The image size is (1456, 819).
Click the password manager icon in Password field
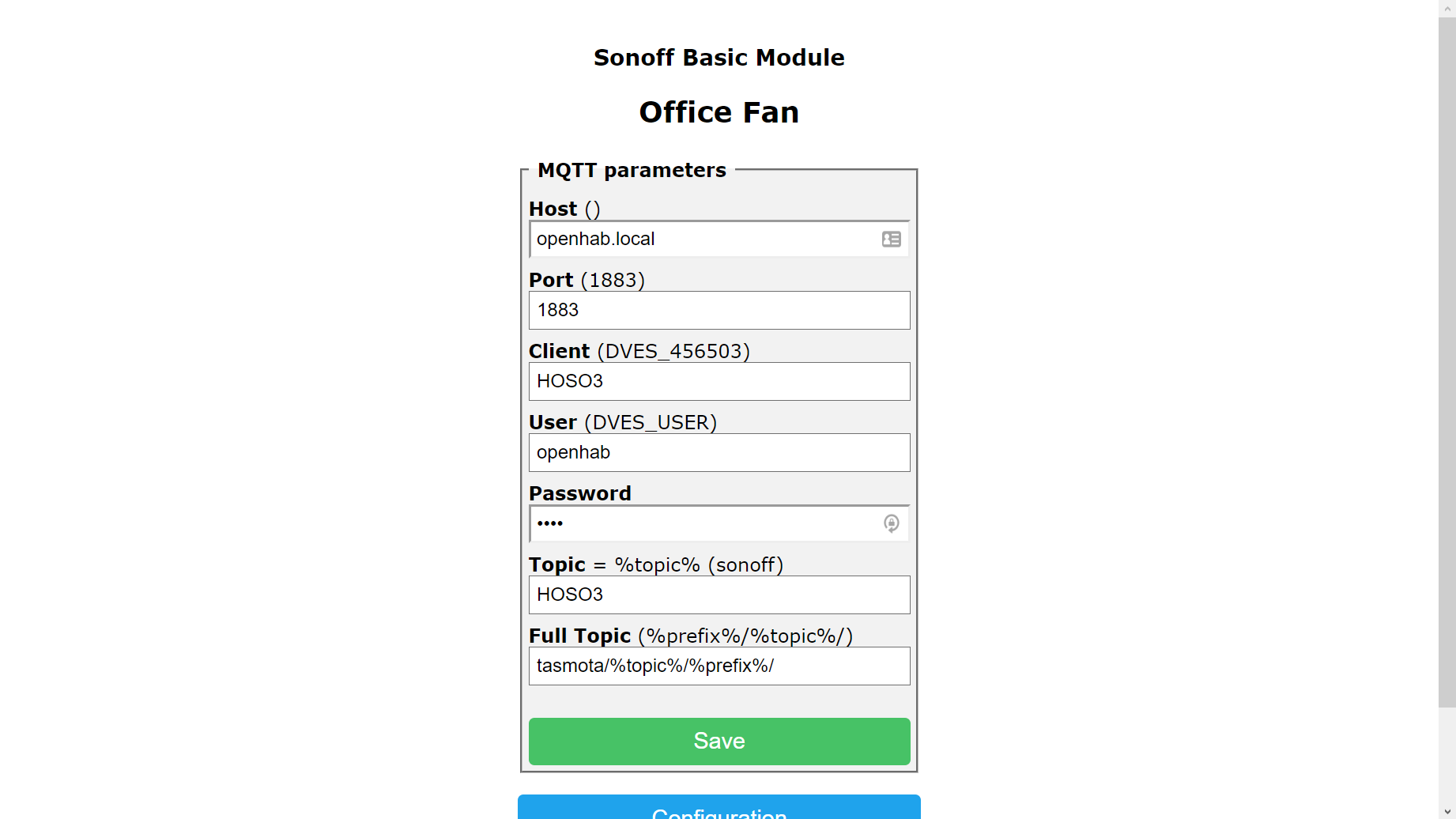click(891, 523)
